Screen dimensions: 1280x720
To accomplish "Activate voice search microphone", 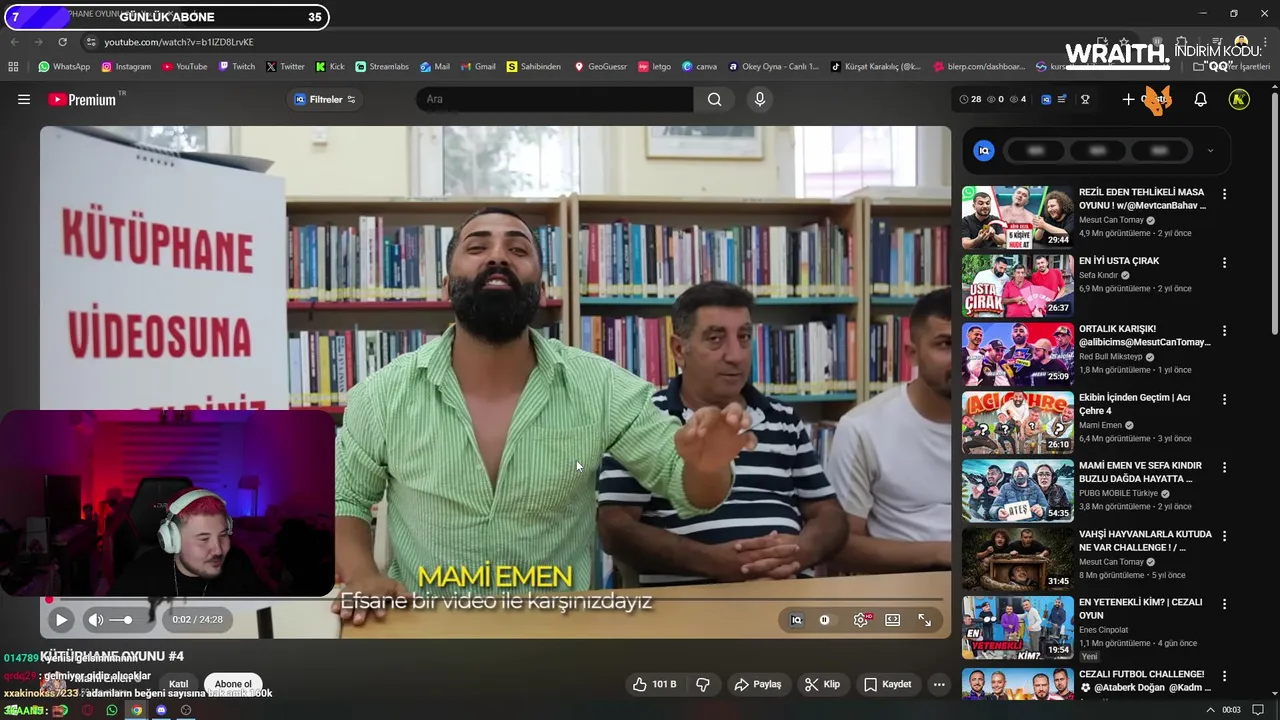I will coord(760,99).
